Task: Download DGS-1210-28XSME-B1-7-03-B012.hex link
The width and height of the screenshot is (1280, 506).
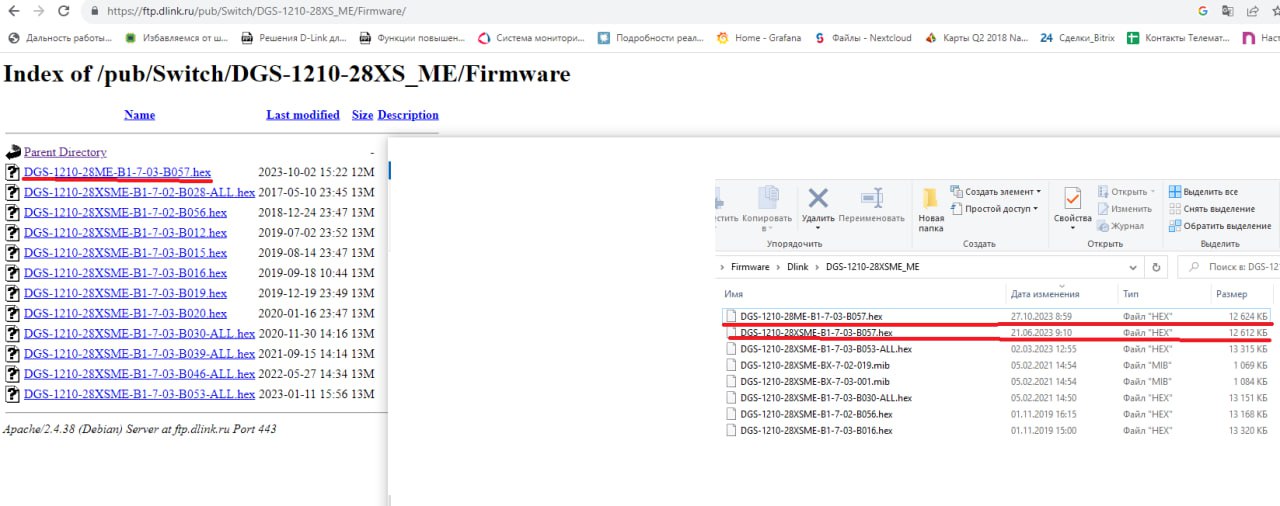Action: [125, 232]
